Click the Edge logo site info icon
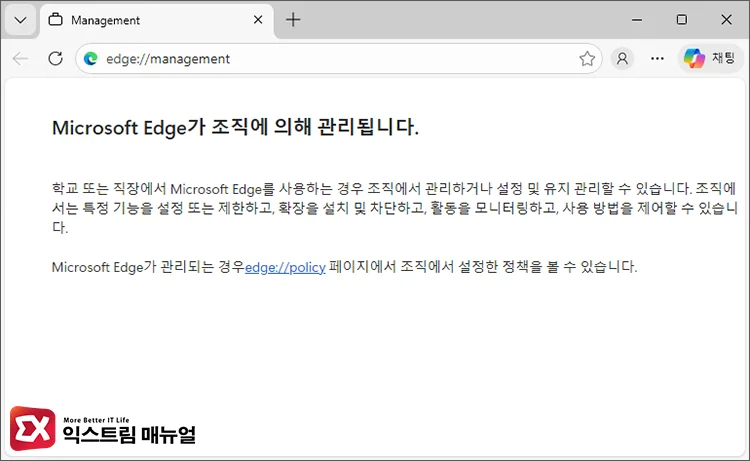Image resolution: width=750 pixels, height=461 pixels. pyautogui.click(x=90, y=59)
